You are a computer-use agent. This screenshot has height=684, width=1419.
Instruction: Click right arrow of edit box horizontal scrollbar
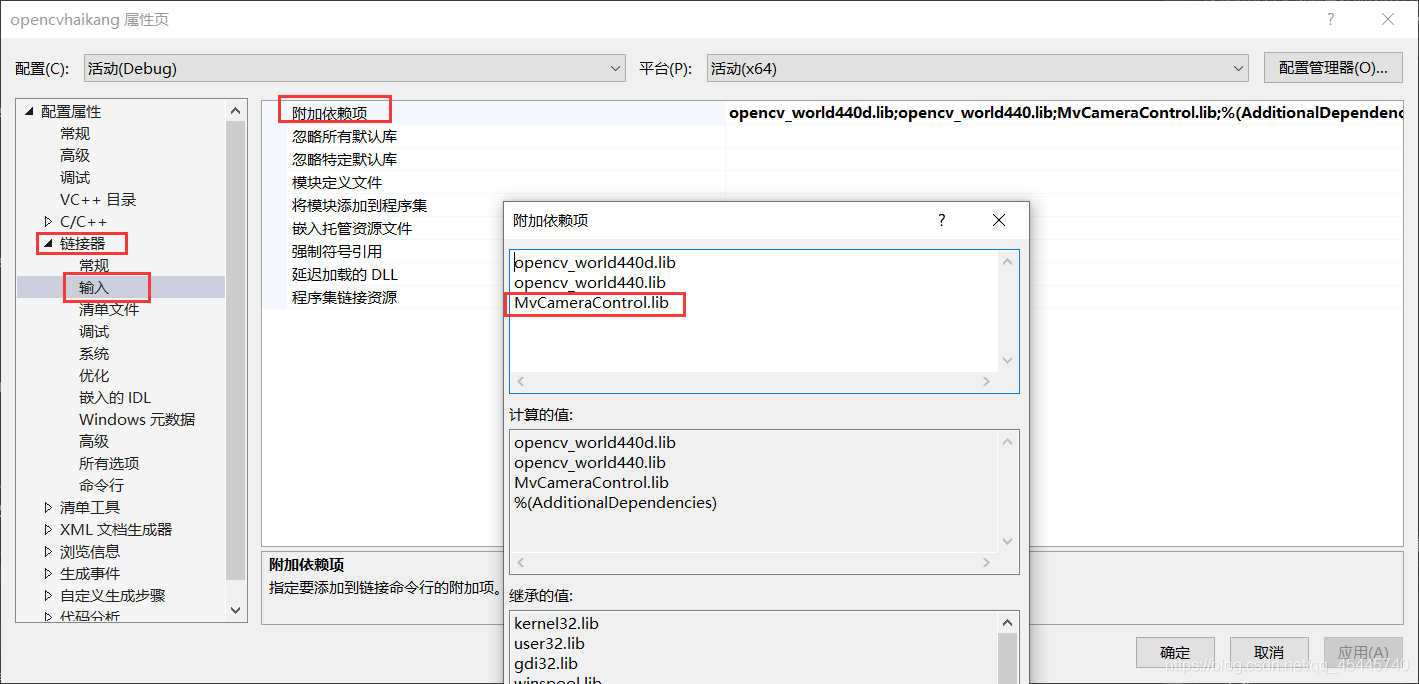point(986,381)
